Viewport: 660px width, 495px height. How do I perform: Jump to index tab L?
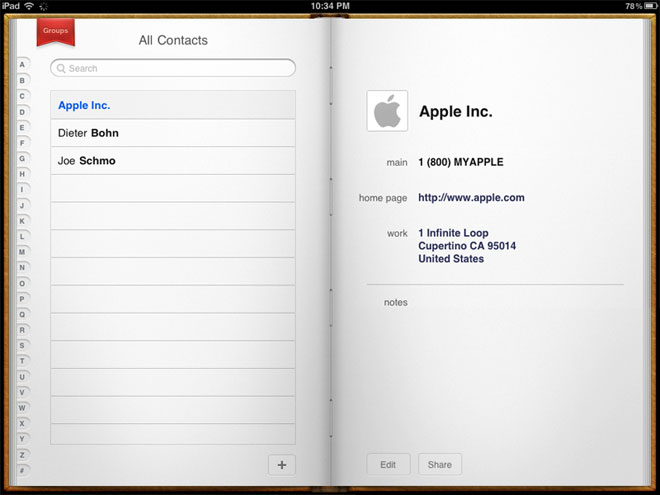[22, 237]
